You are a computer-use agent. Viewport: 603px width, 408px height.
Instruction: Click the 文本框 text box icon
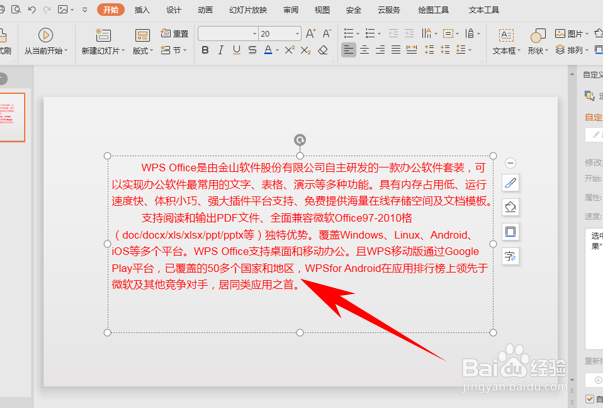[x=506, y=35]
